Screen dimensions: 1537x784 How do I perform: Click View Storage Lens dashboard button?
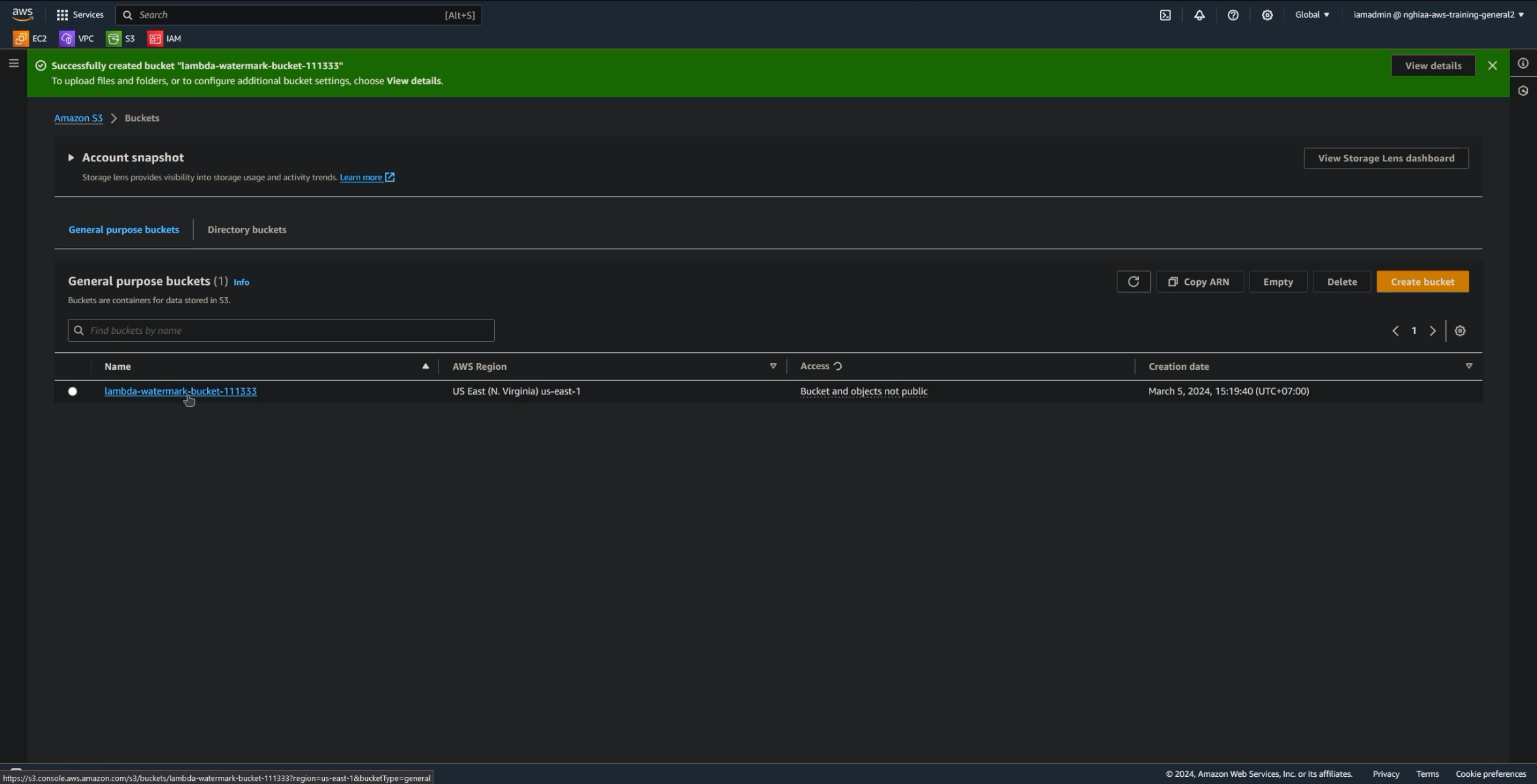pyautogui.click(x=1386, y=158)
